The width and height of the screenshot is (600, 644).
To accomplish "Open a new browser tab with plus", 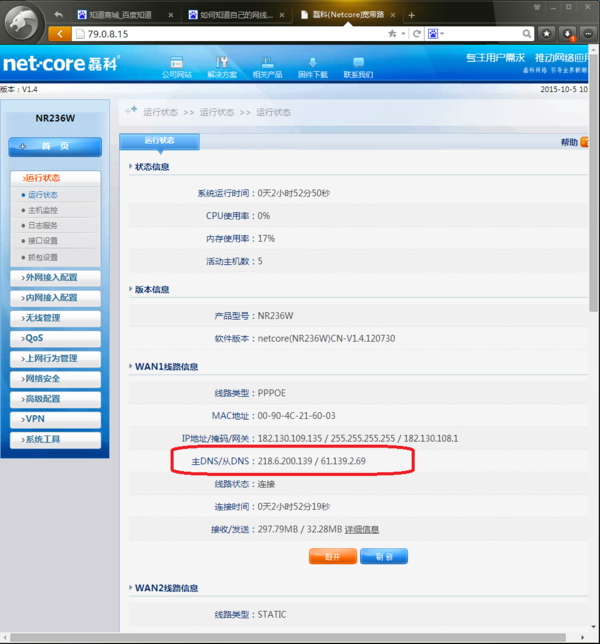I will coord(411,15).
